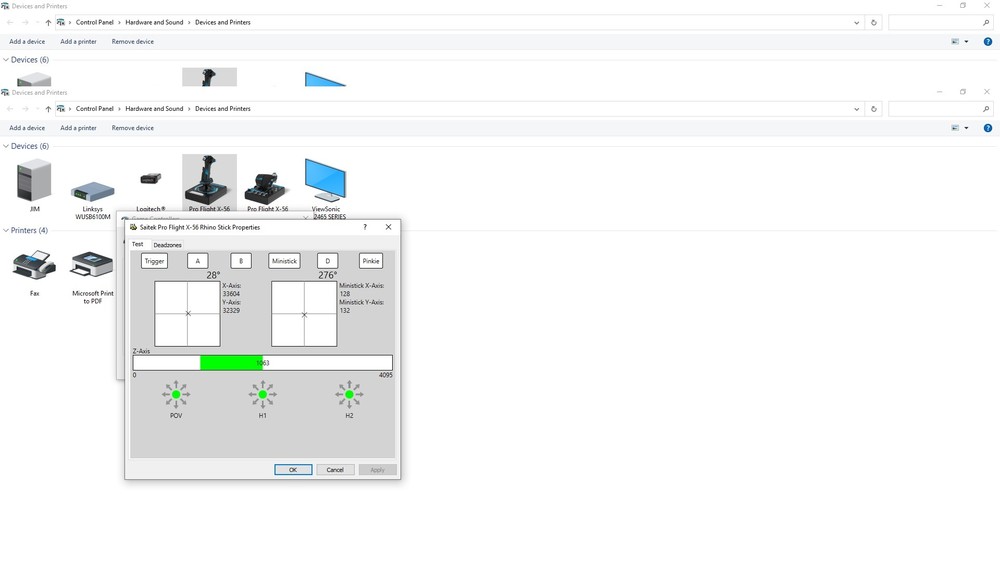The image size is (1000, 562).
Task: Click Add a printer in front window
Action: [x=78, y=128]
